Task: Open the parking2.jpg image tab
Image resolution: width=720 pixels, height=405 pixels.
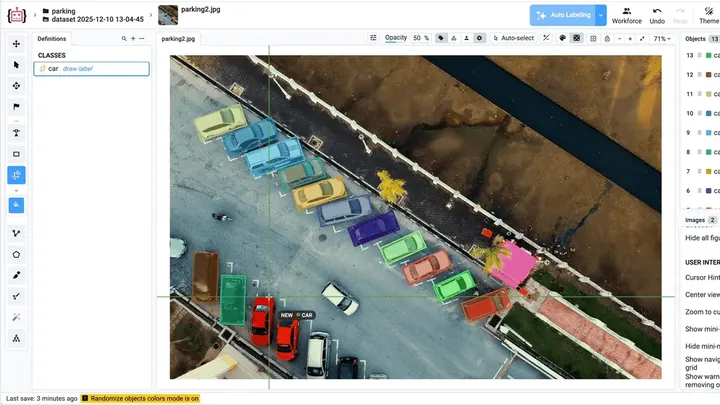Action: point(178,39)
